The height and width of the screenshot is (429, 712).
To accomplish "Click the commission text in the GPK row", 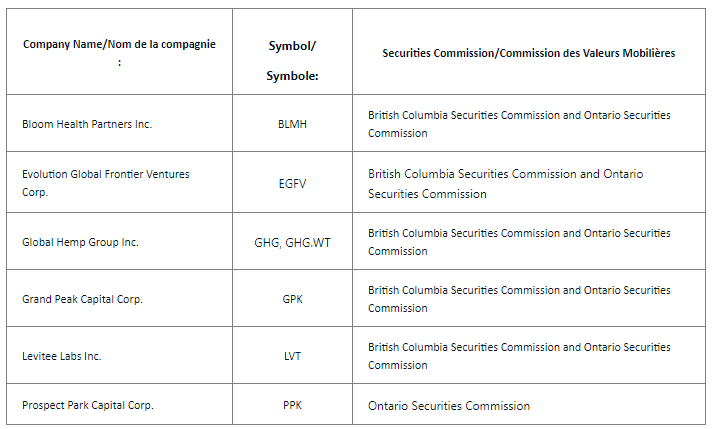I will [x=519, y=299].
